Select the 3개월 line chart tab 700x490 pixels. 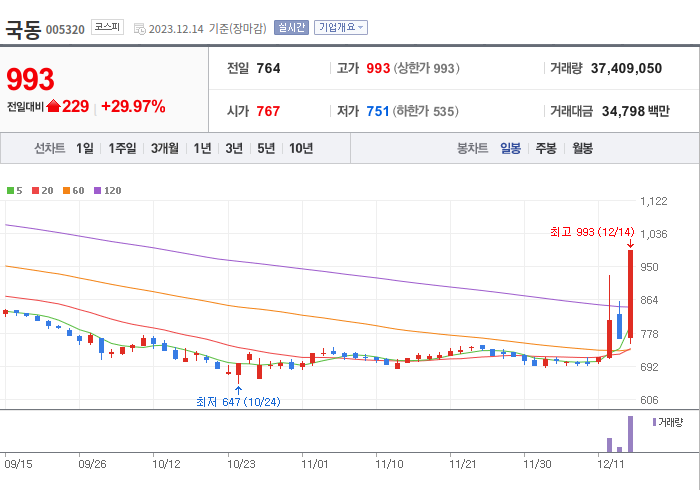pos(165,148)
